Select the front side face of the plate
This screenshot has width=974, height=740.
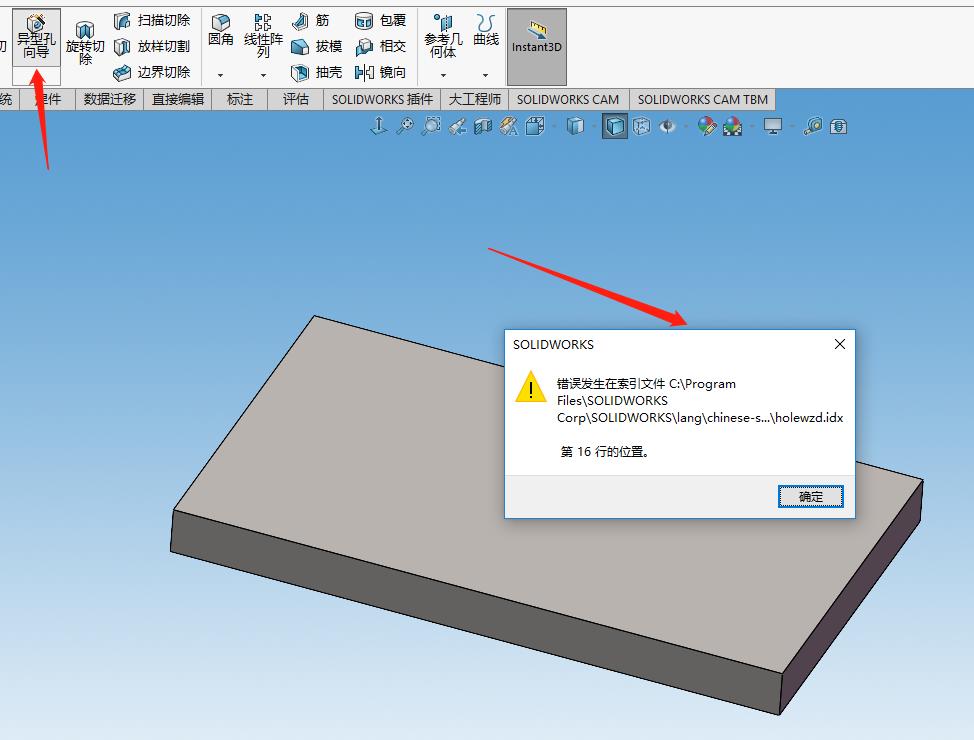point(475,612)
